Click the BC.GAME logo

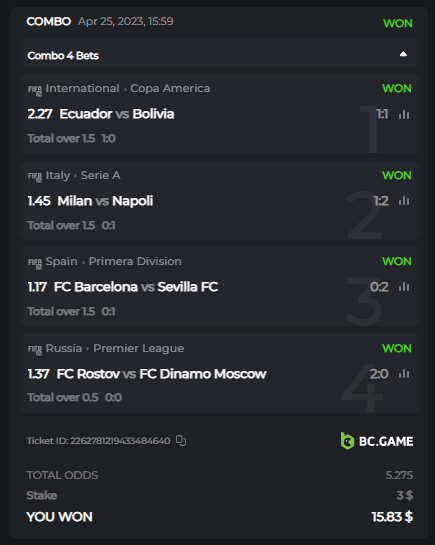(x=377, y=441)
